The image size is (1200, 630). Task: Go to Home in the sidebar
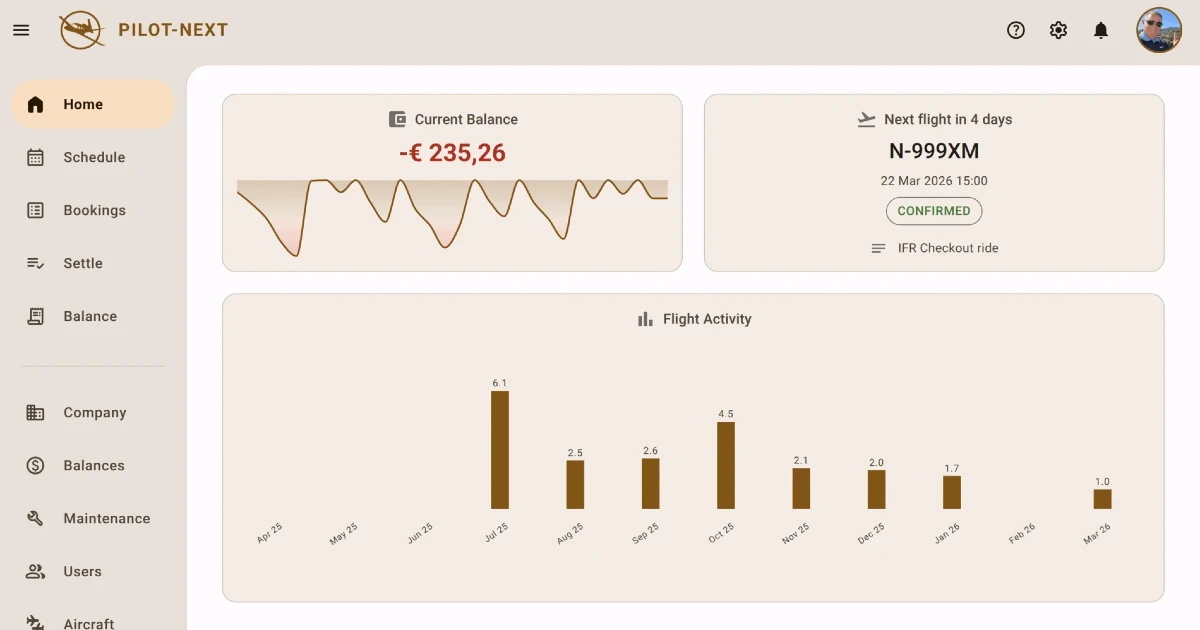coord(83,104)
